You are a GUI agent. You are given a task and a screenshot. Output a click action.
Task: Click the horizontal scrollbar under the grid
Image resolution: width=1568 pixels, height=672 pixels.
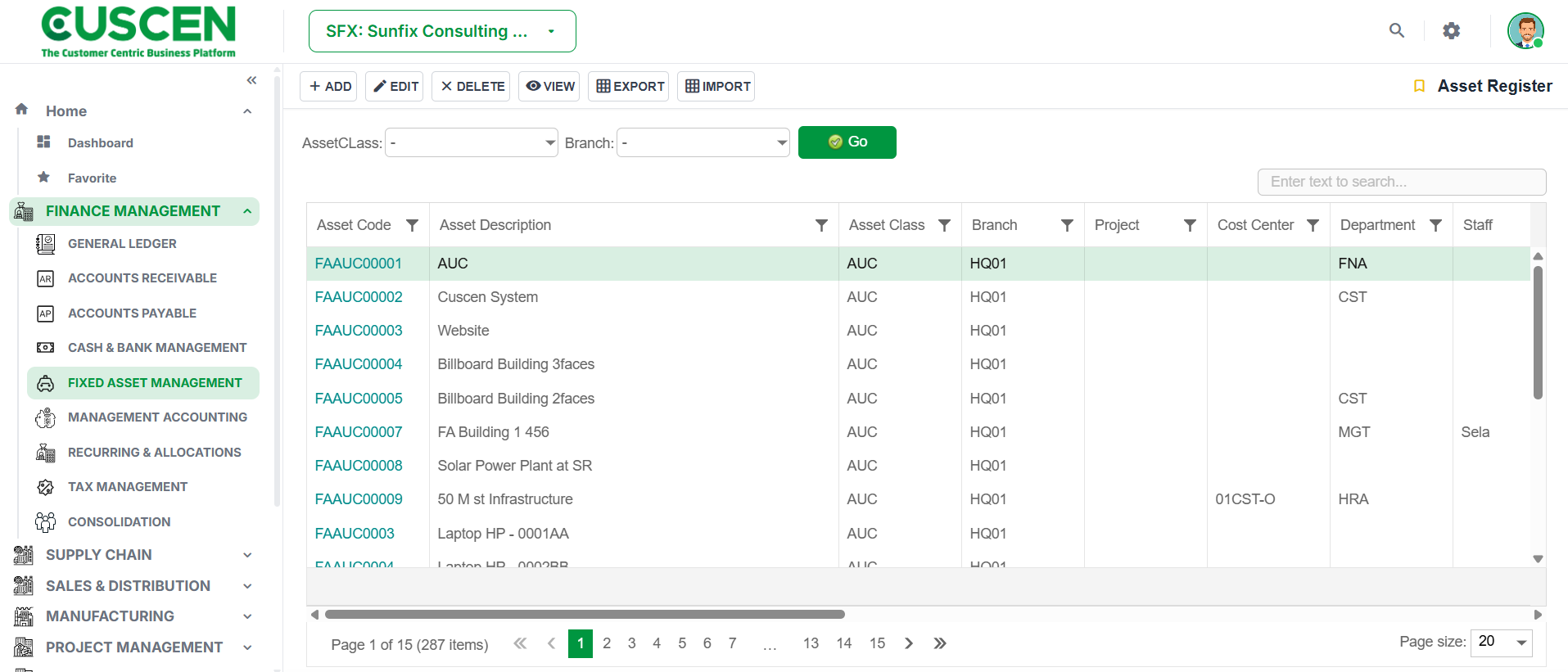click(x=585, y=614)
